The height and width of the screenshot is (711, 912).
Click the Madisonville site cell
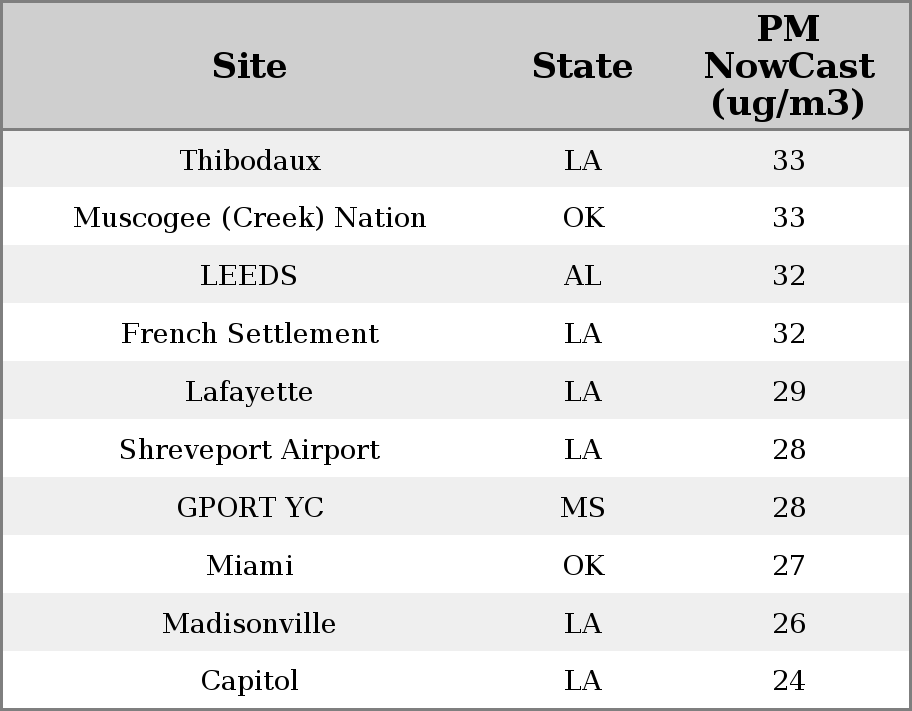tap(249, 624)
